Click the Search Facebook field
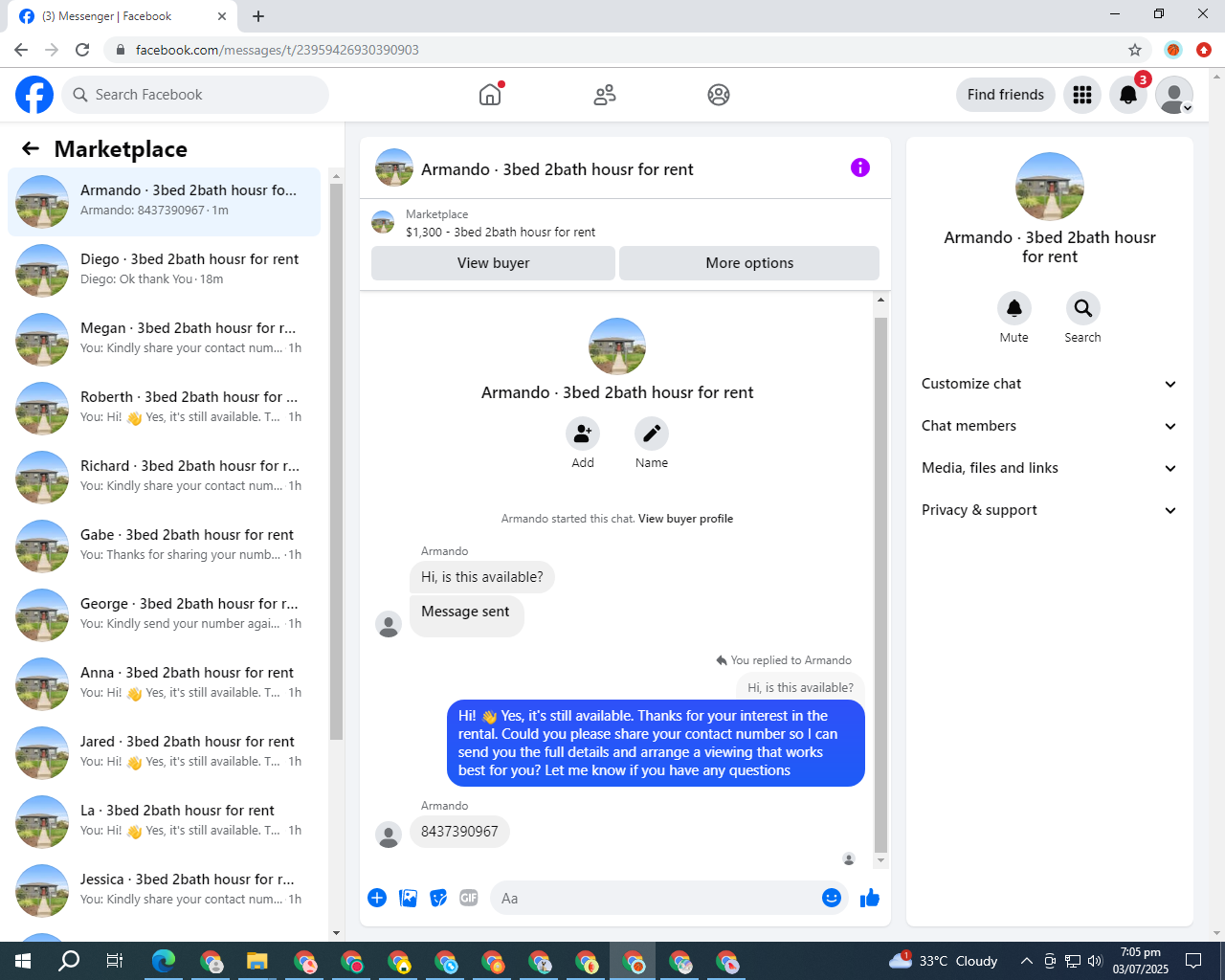The height and width of the screenshot is (980, 1225). [195, 95]
